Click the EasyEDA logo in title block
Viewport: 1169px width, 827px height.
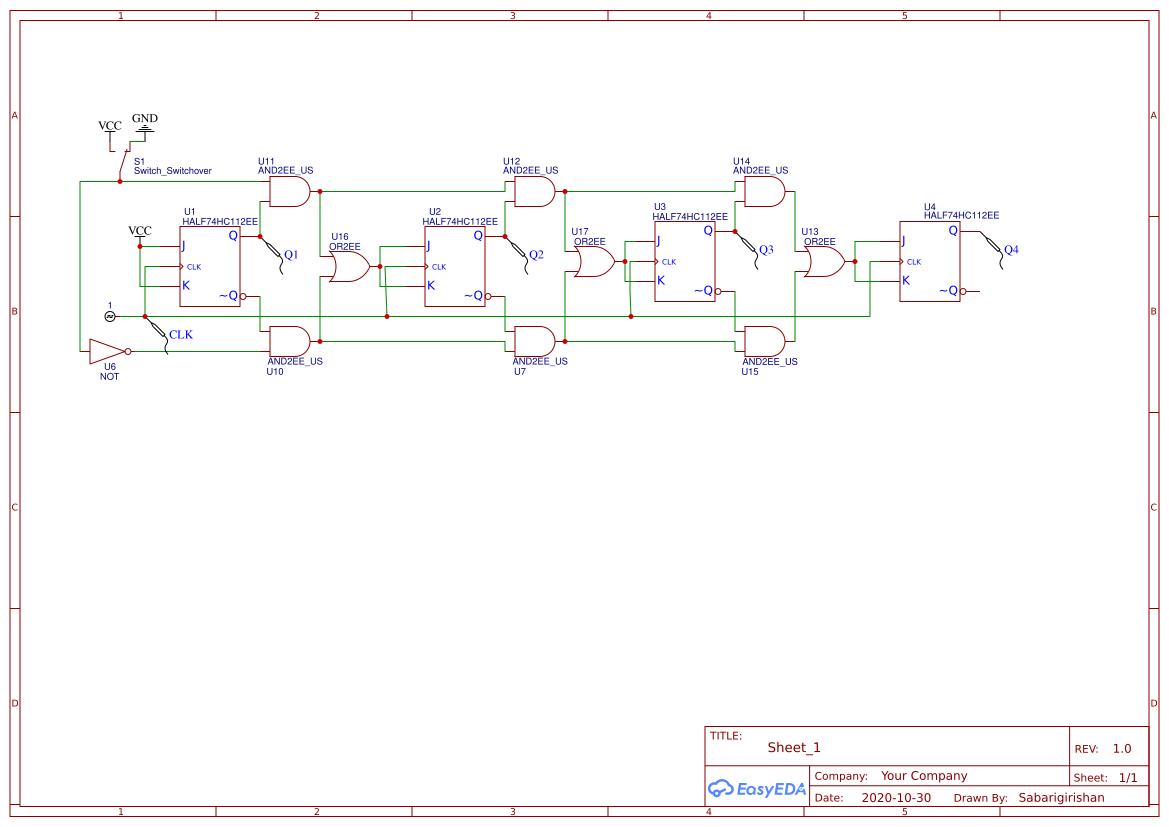pos(756,788)
